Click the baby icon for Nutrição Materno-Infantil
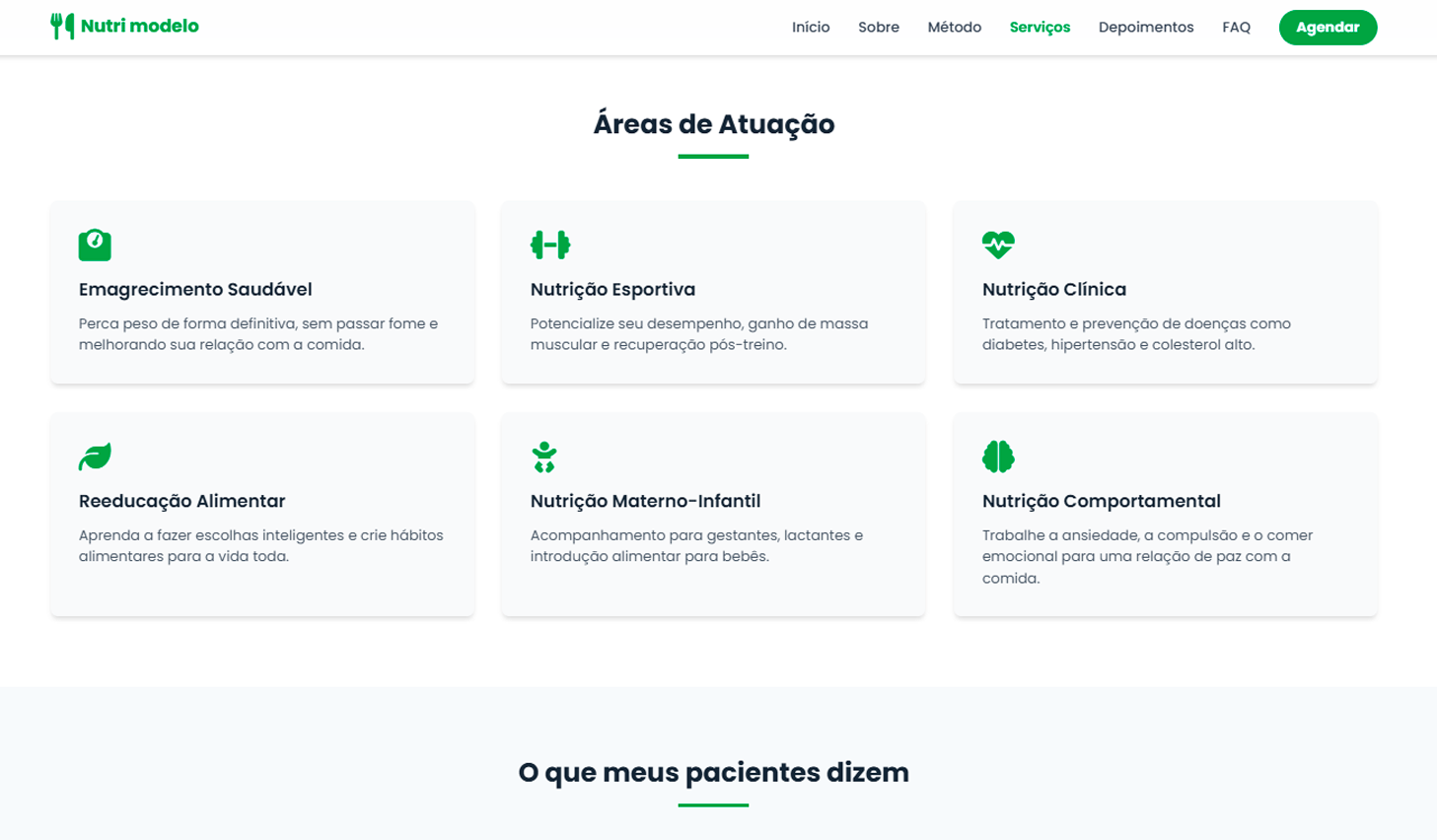Viewport: 1437px width, 840px height. 544,456
